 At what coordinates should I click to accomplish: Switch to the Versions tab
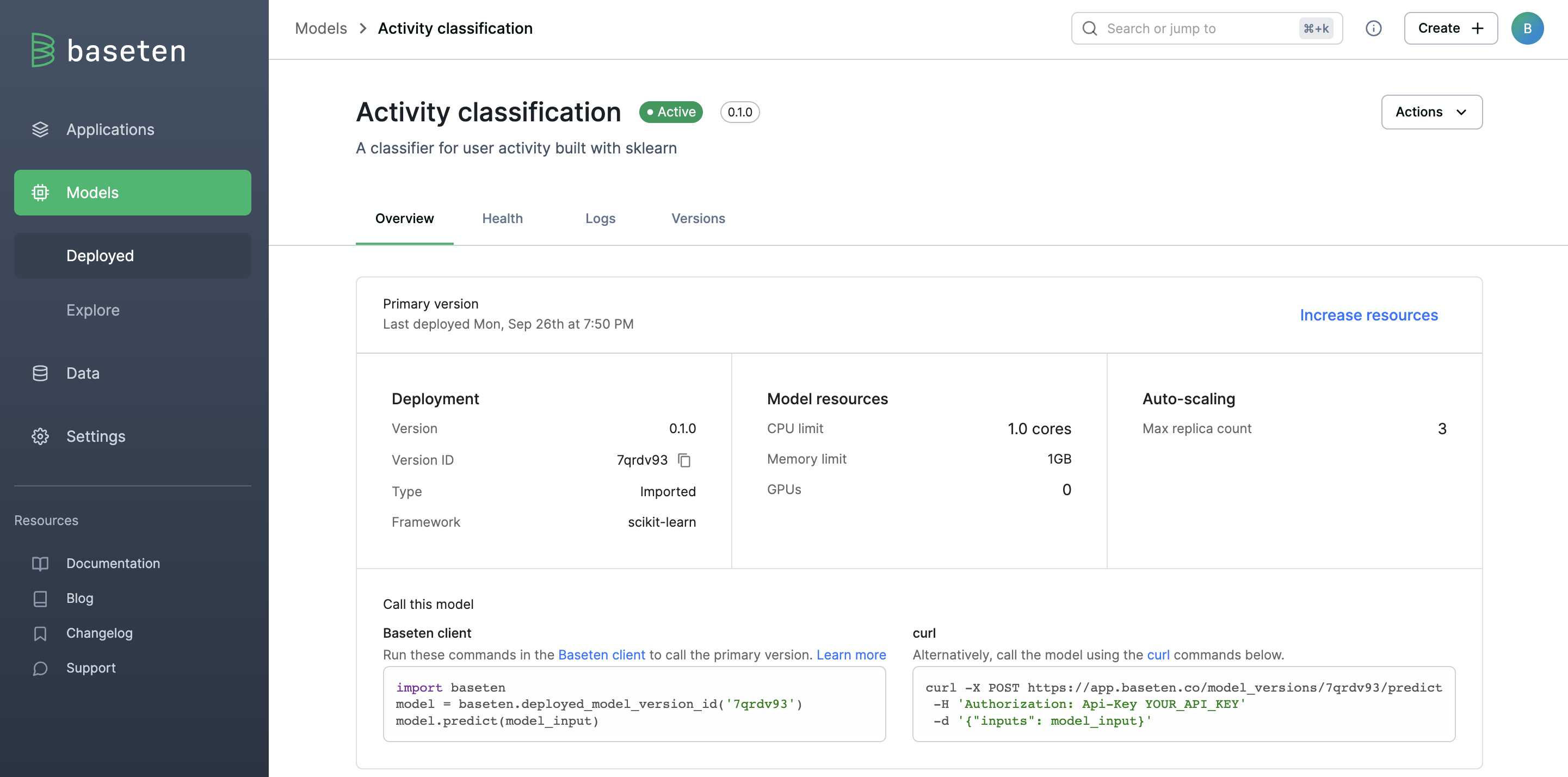coord(697,219)
